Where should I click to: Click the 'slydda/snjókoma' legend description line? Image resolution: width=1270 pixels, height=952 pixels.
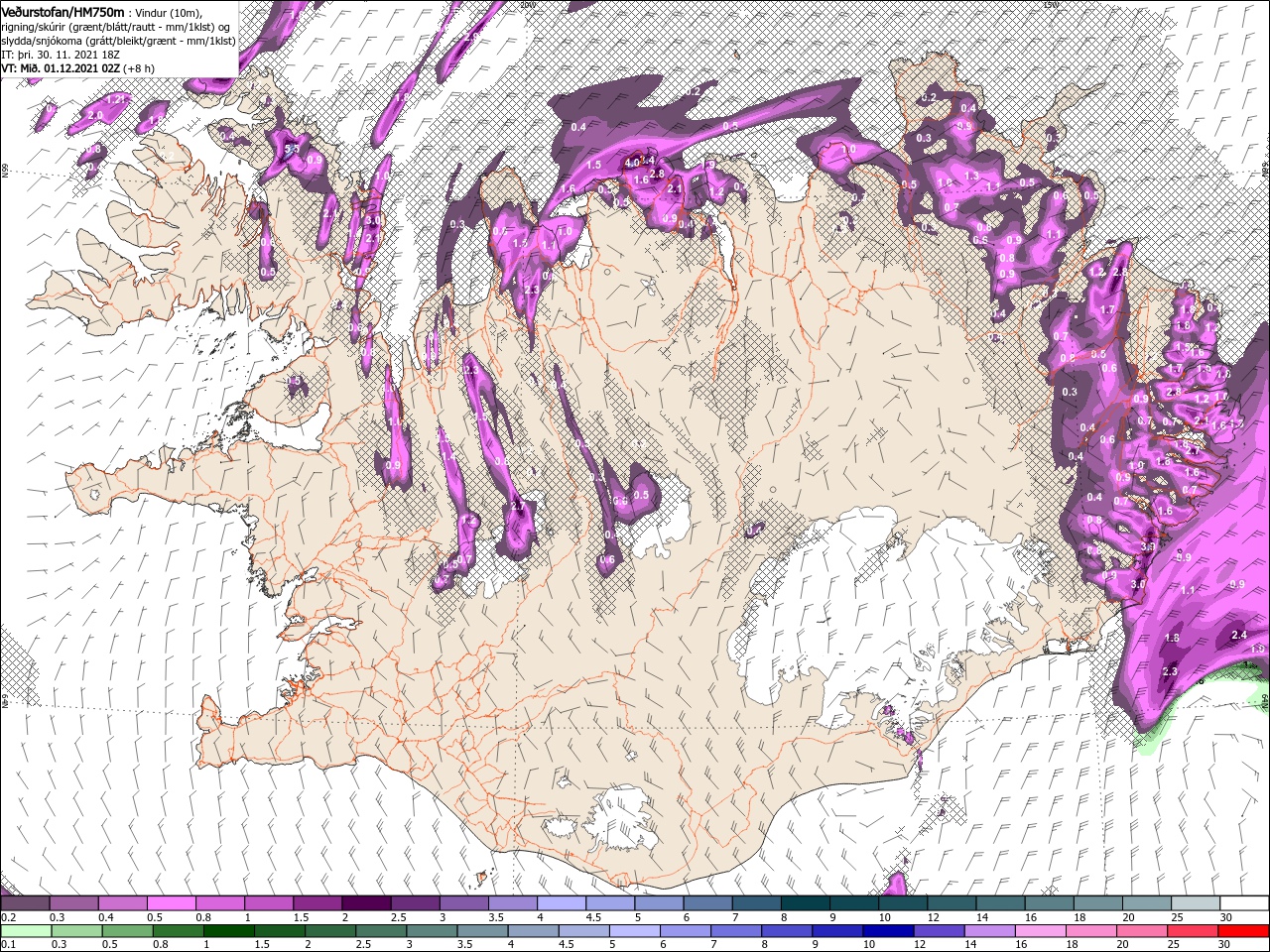point(117,40)
